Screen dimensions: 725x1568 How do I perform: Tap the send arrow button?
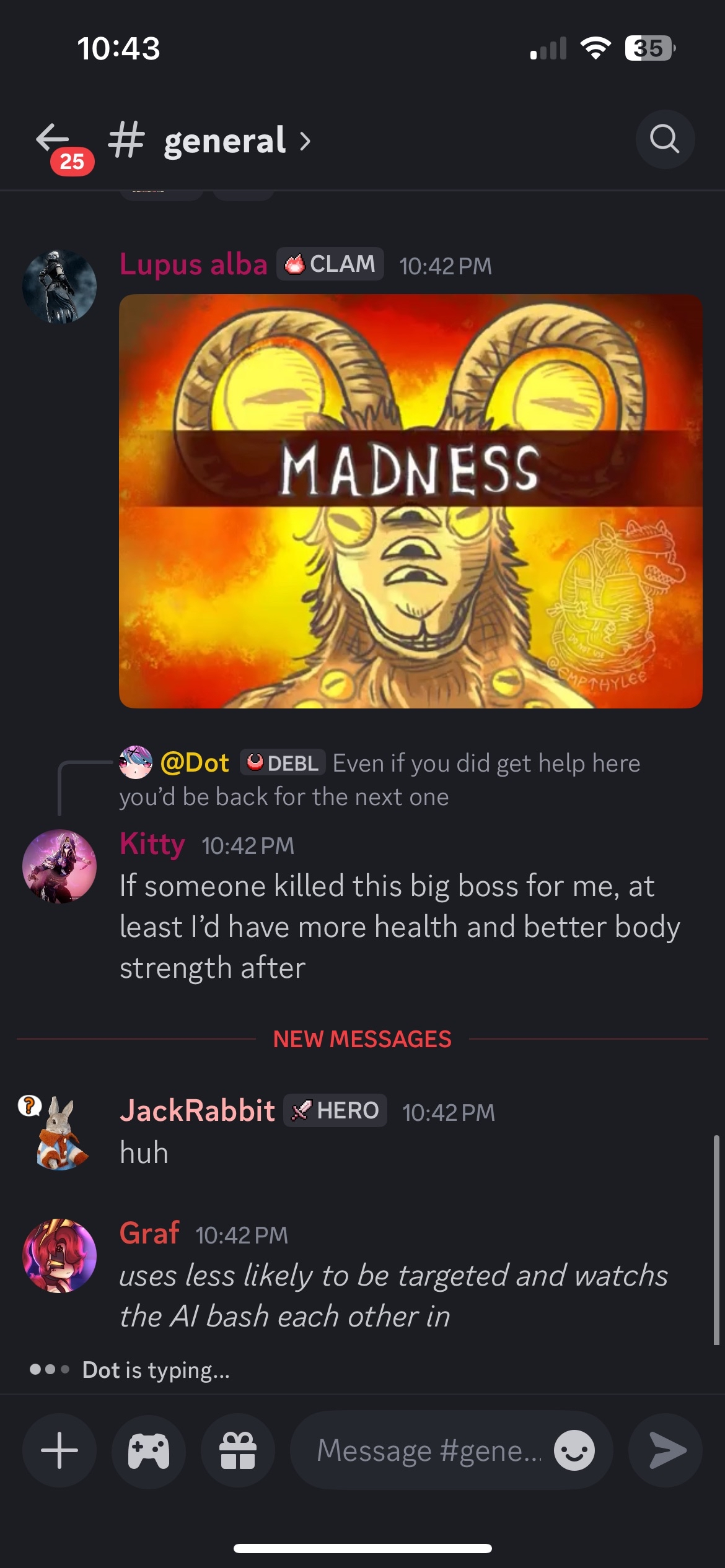[x=666, y=1450]
